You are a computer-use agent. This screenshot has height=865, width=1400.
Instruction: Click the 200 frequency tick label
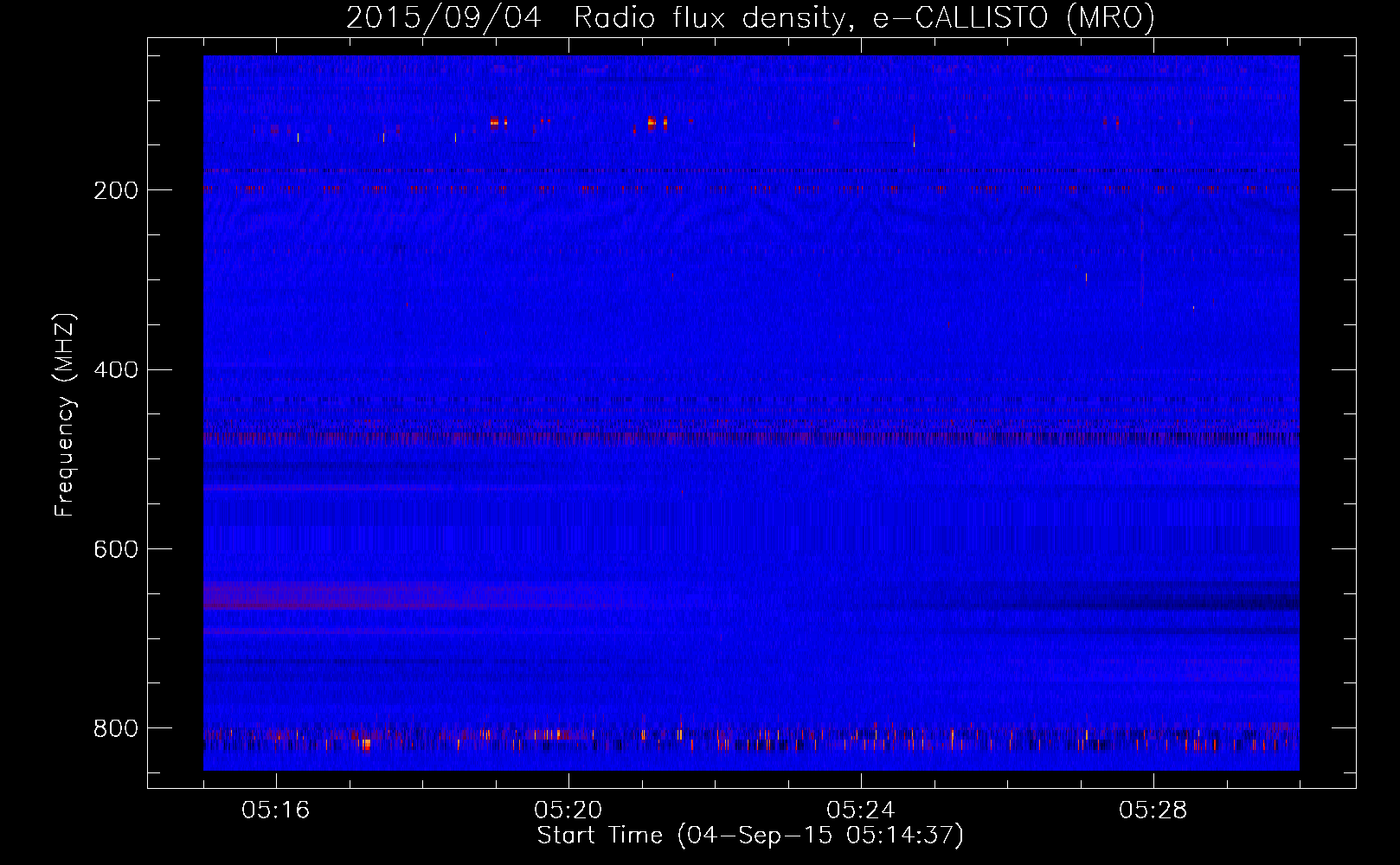coord(116,190)
